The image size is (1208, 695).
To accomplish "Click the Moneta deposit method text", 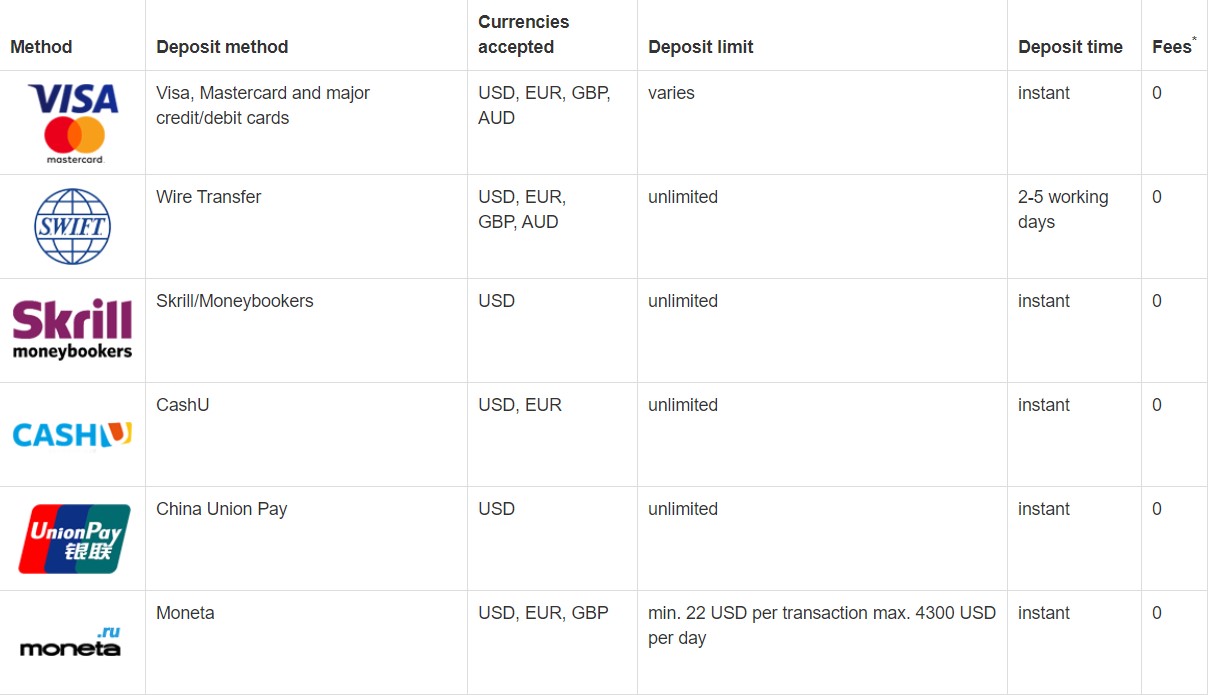I will [185, 613].
